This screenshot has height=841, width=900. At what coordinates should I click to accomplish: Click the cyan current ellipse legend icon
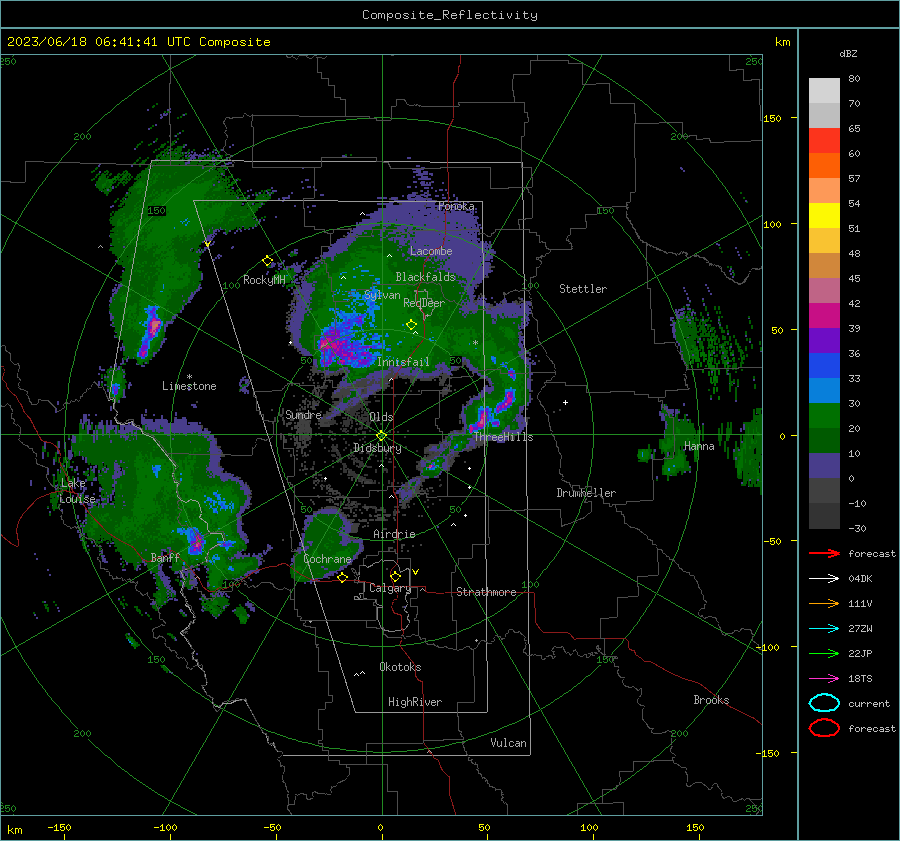824,703
